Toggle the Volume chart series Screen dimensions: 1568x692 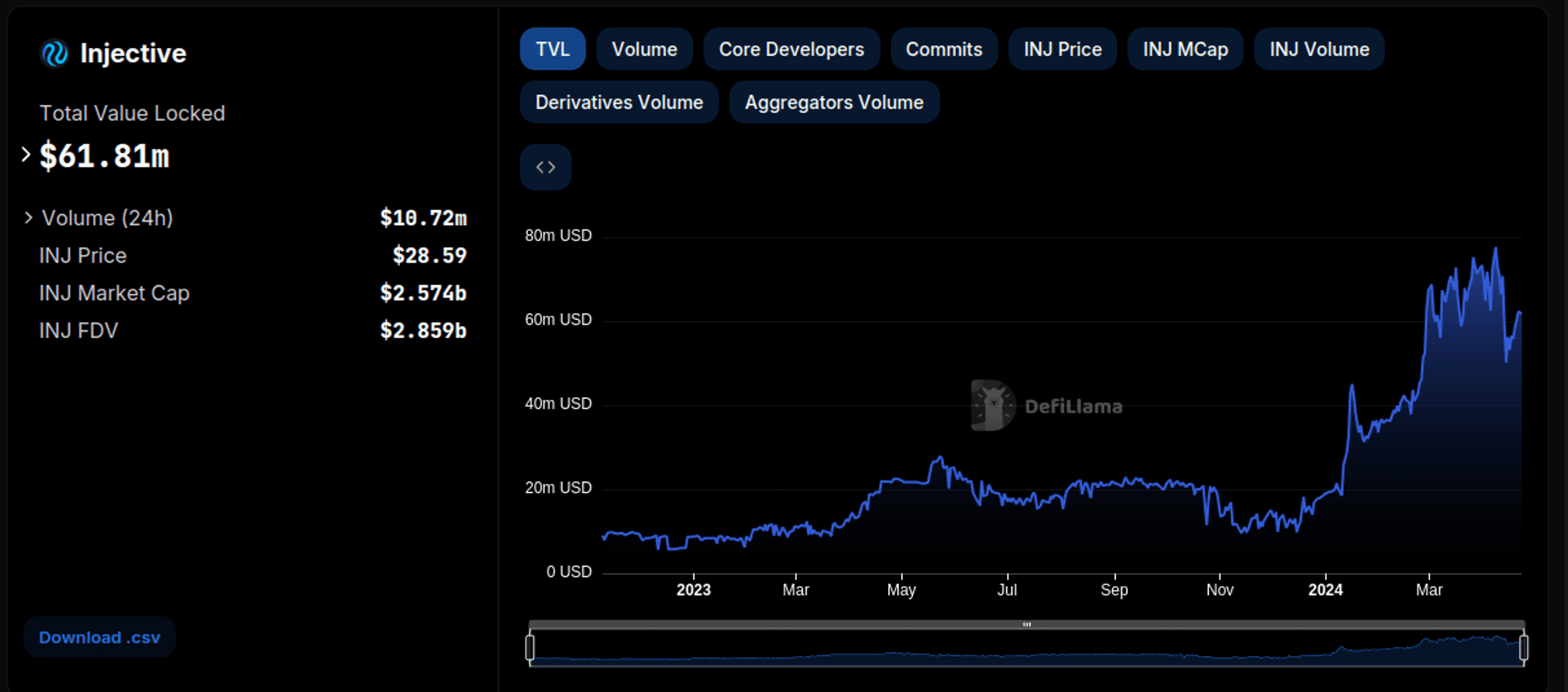tap(644, 49)
